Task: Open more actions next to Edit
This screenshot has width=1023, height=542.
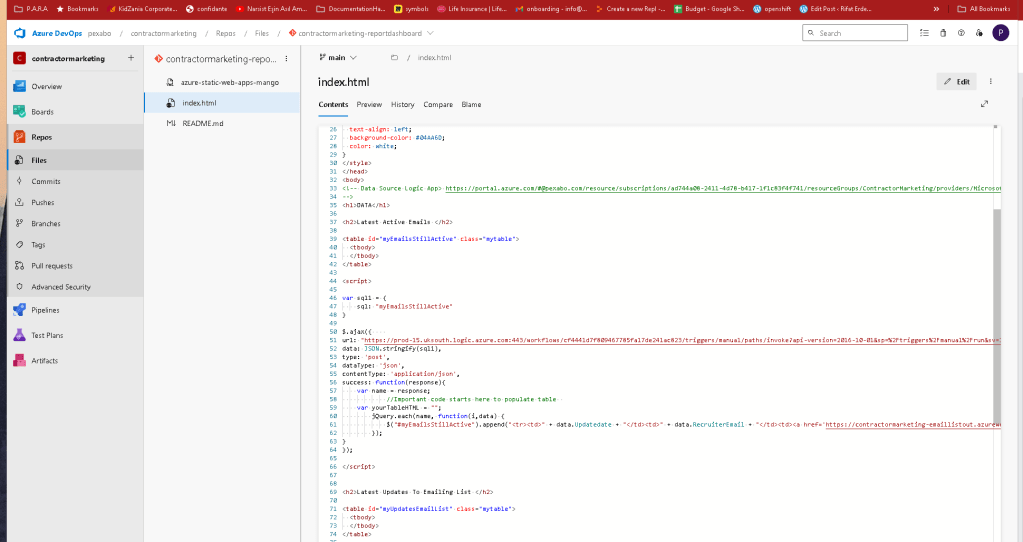Action: [990, 82]
